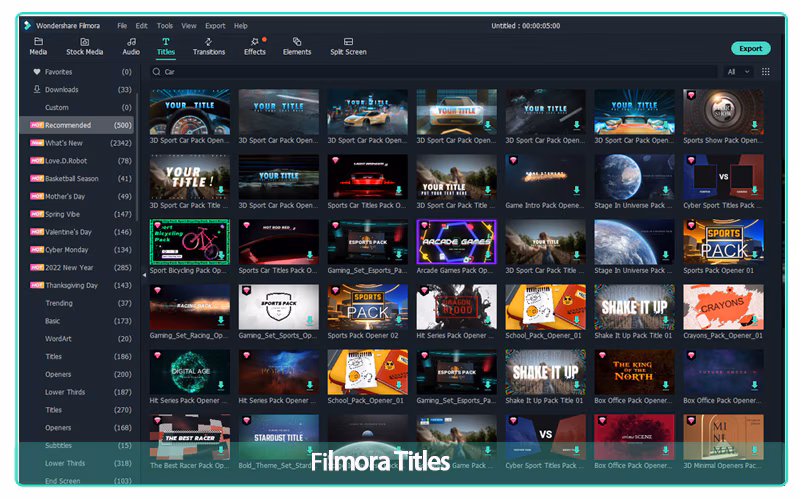This screenshot has height=498, width=800.
Task: Open the Effects tab
Action: click(255, 46)
